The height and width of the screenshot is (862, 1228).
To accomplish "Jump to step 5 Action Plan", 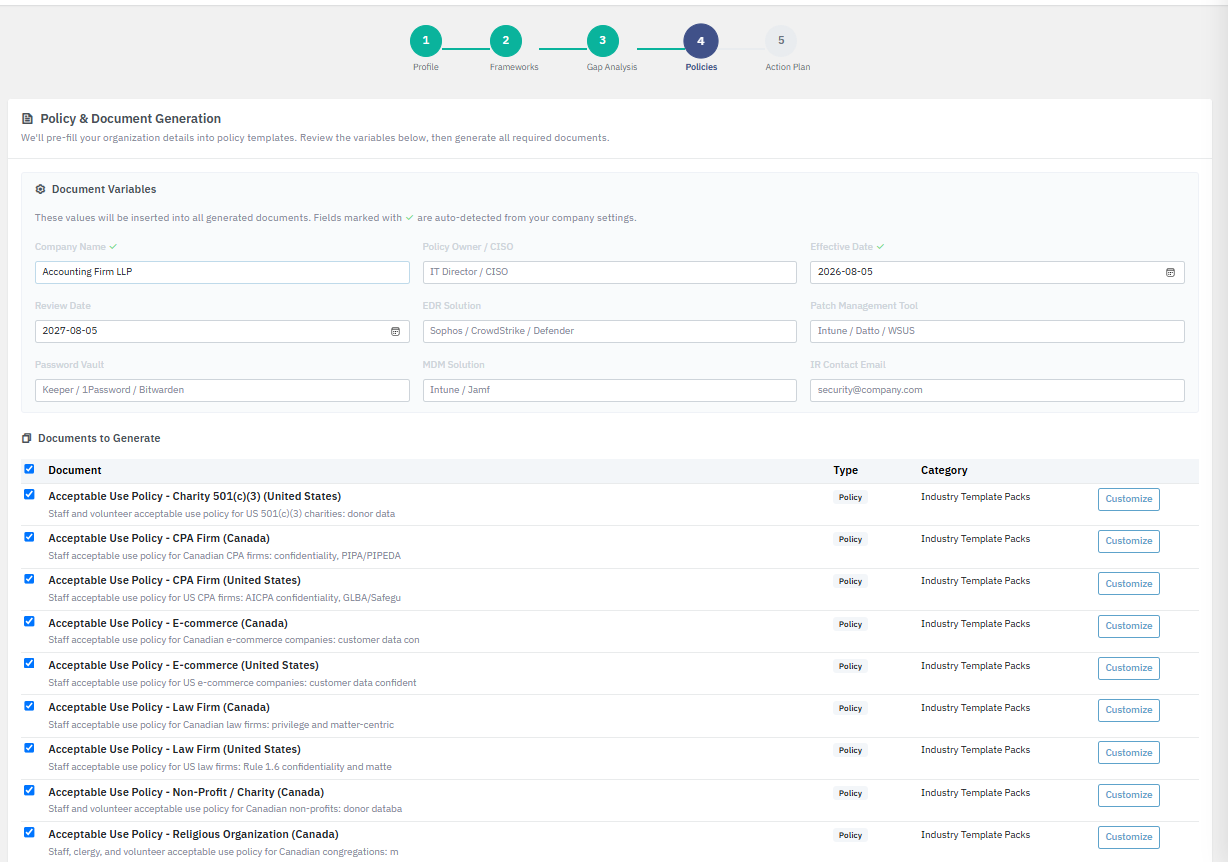I will click(x=781, y=41).
